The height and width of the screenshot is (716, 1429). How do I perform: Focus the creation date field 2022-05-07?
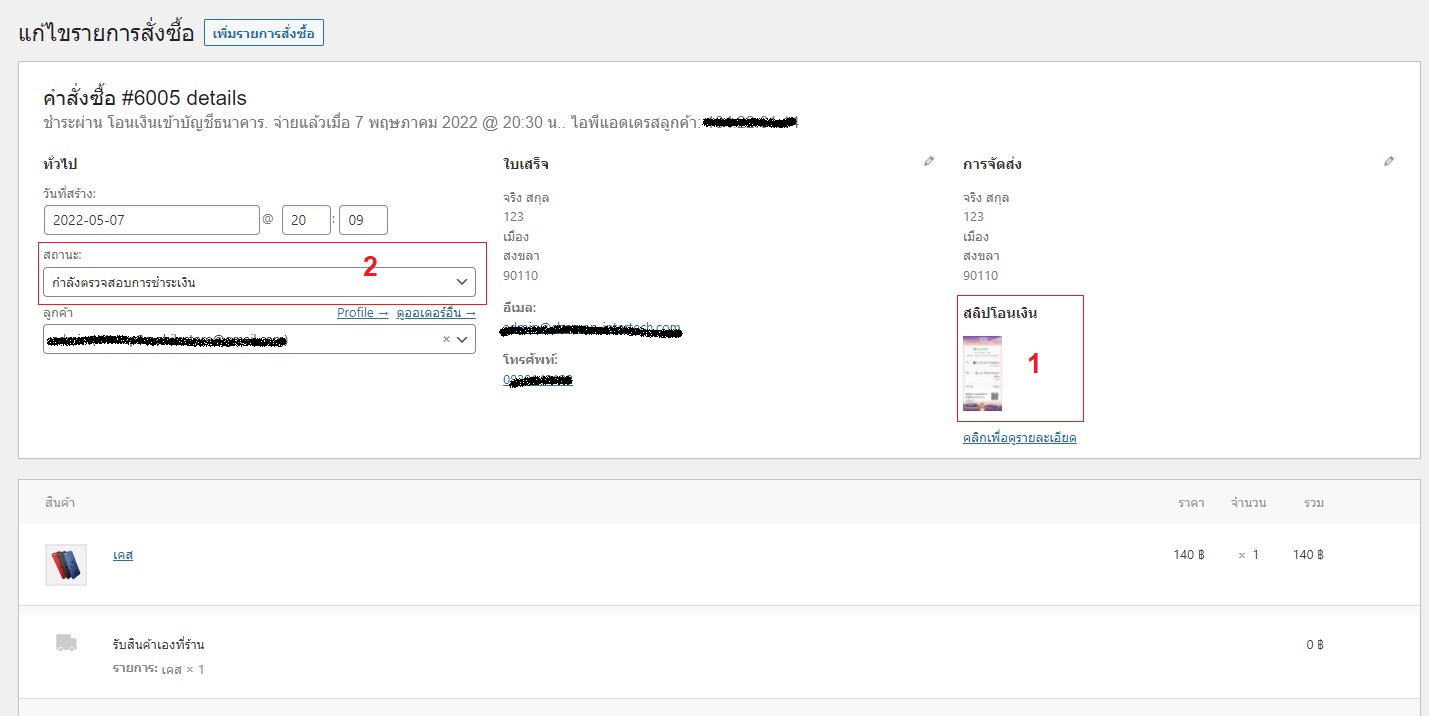(x=152, y=220)
